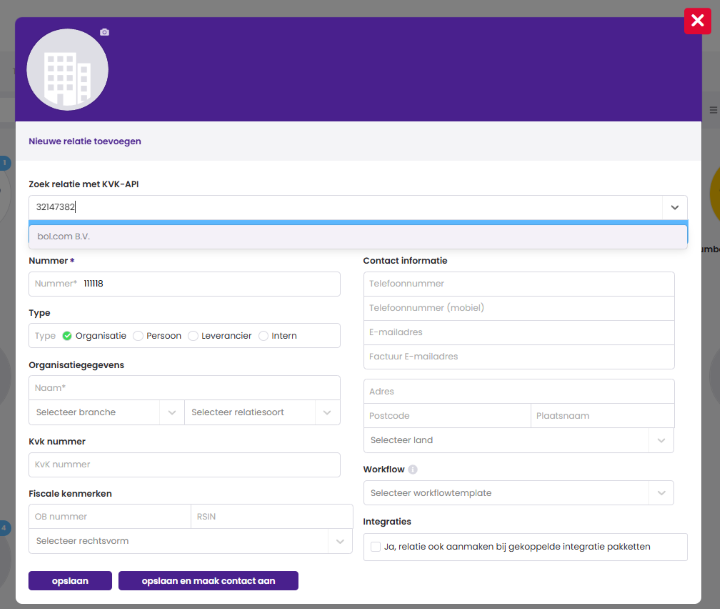Expand the Selecteer land dropdown
The image size is (720, 609).
(x=660, y=440)
